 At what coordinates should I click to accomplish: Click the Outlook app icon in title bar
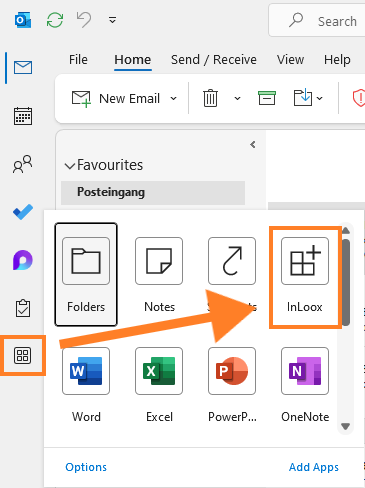tap(23, 20)
